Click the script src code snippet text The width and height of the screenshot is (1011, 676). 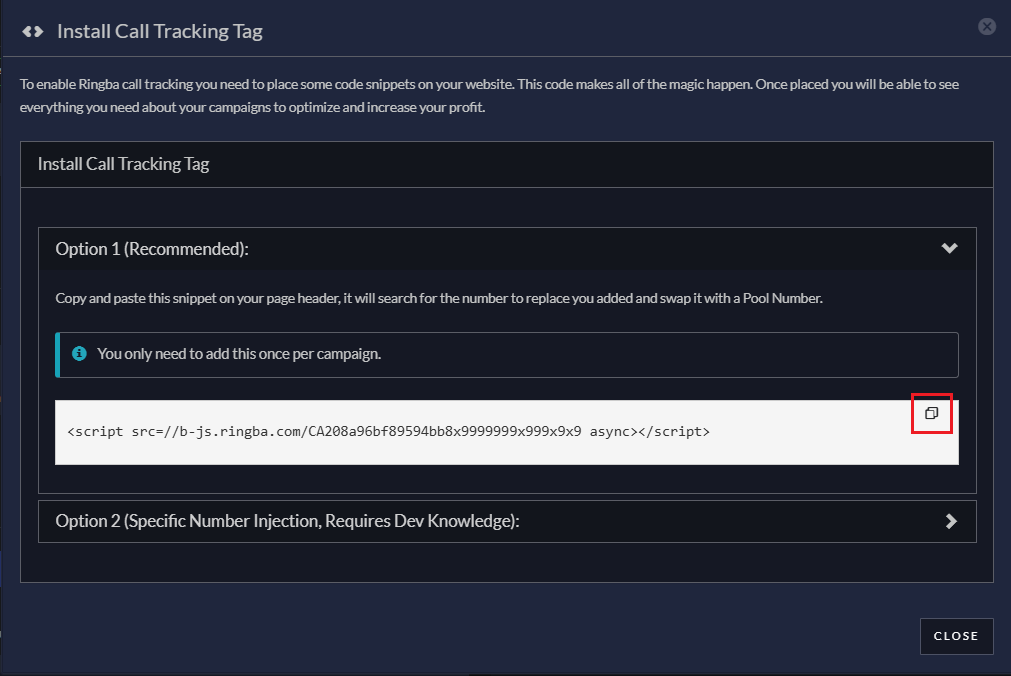[x=388, y=432]
